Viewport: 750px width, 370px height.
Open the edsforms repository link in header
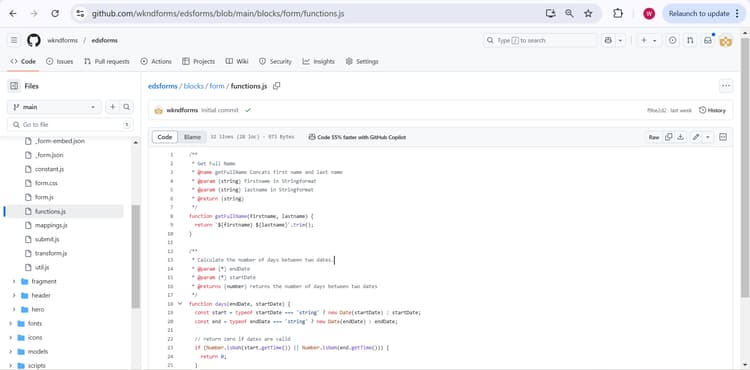[x=105, y=41]
